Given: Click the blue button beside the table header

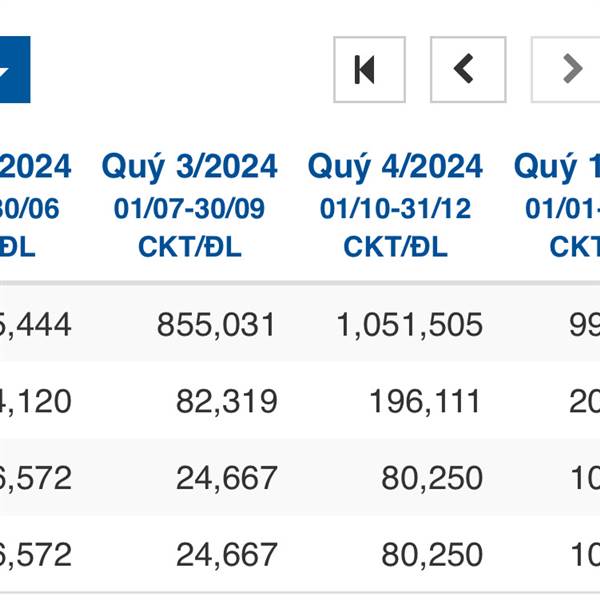Looking at the screenshot, I should [x=15, y=70].
